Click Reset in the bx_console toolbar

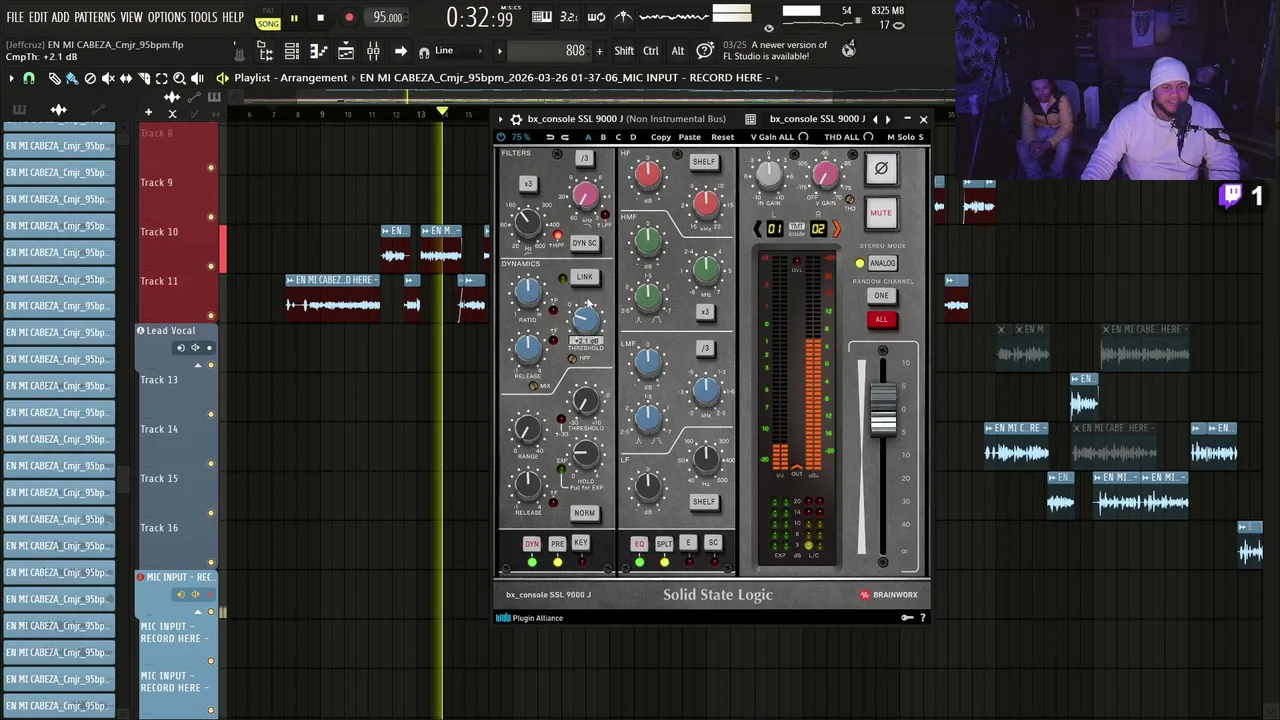[x=723, y=137]
